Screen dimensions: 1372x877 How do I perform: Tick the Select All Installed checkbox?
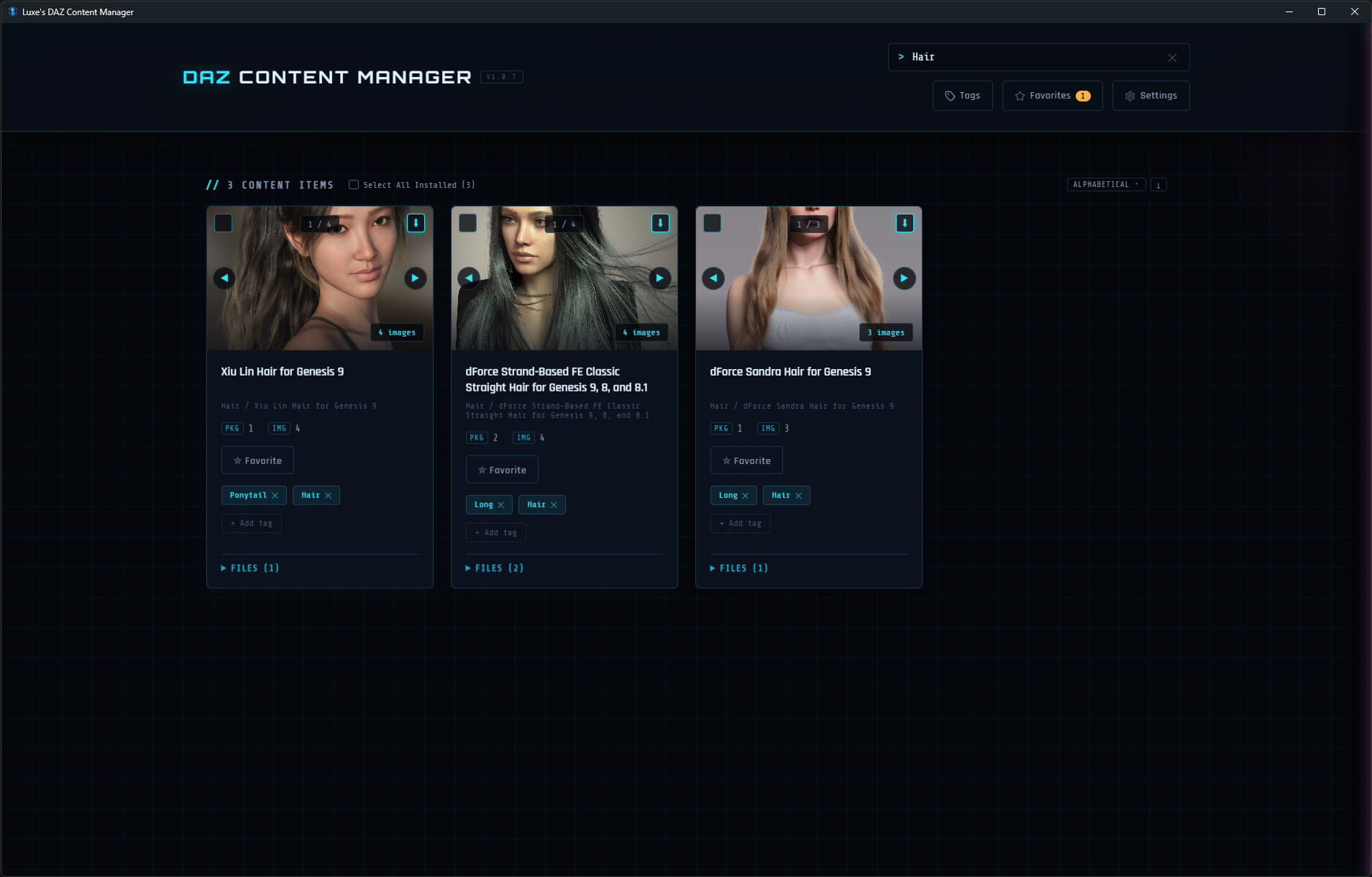click(x=354, y=185)
